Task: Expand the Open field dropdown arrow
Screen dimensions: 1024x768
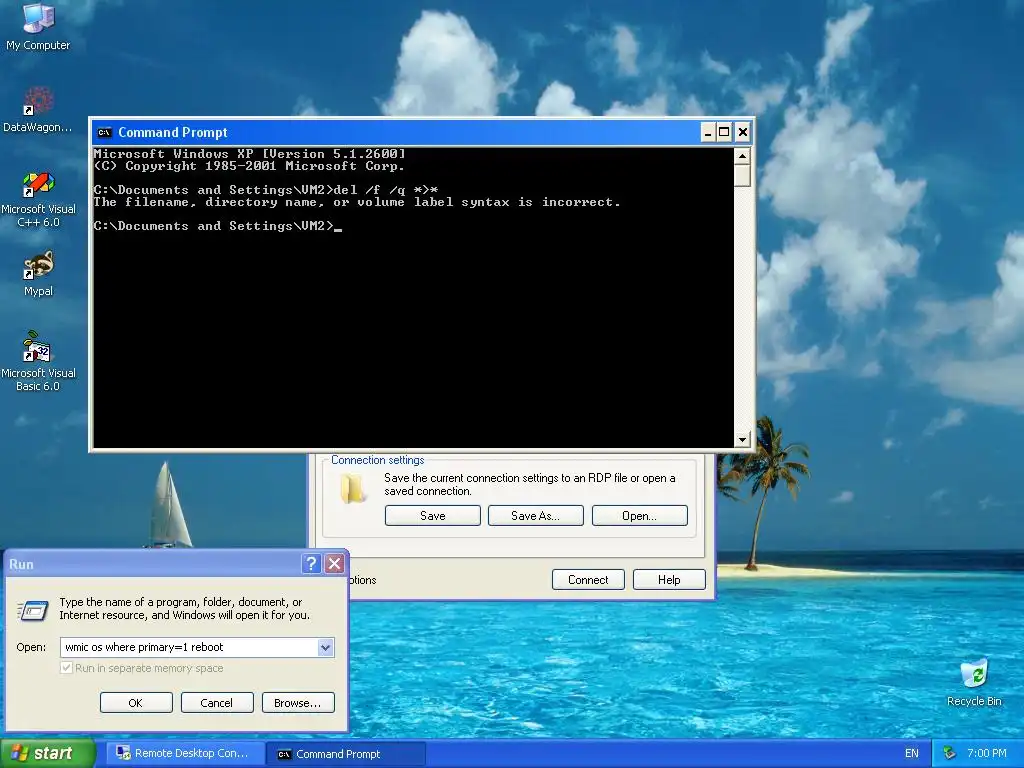Action: click(325, 647)
